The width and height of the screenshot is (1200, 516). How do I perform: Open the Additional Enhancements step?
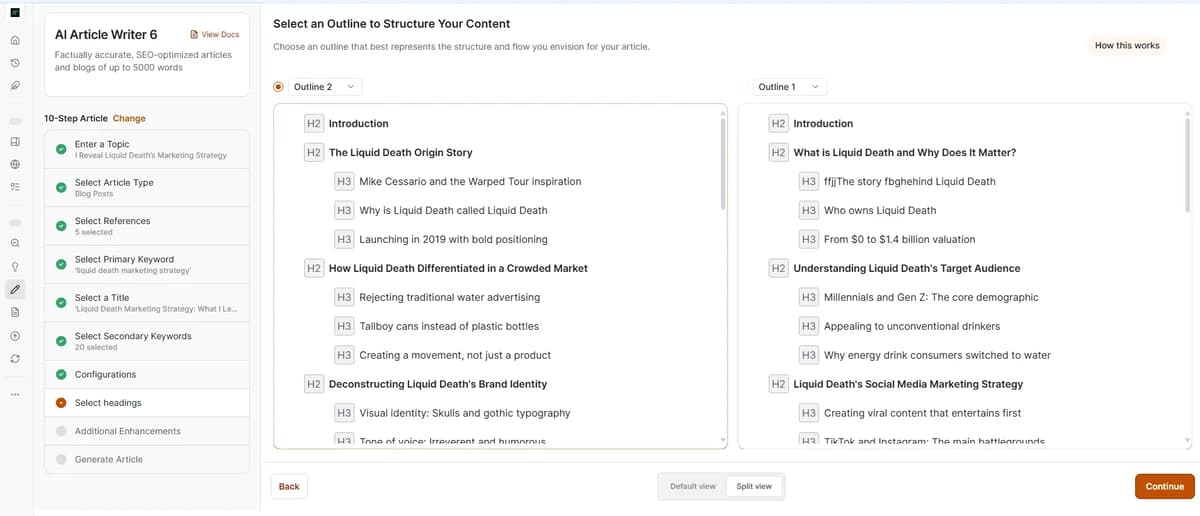(x=147, y=431)
